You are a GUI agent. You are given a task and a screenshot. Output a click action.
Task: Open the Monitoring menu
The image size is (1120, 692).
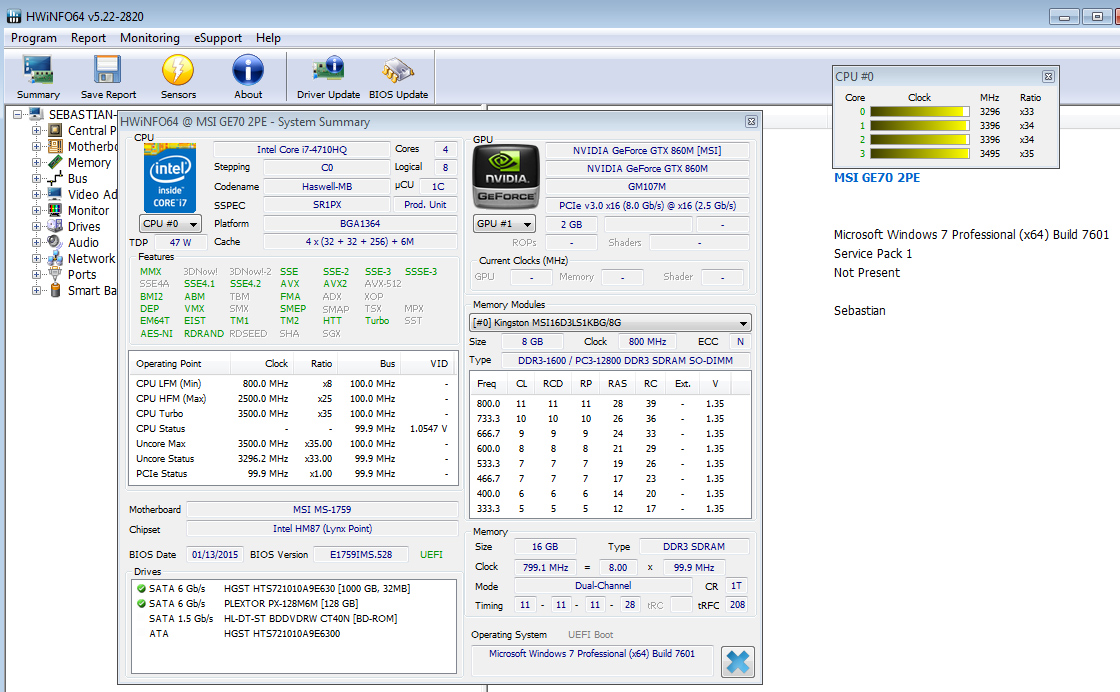point(149,38)
